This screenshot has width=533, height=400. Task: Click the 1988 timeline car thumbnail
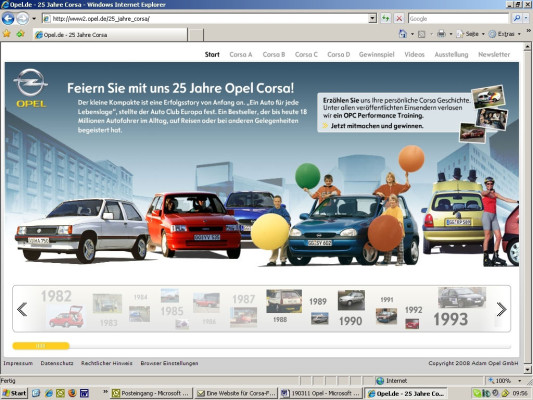coord(284,301)
